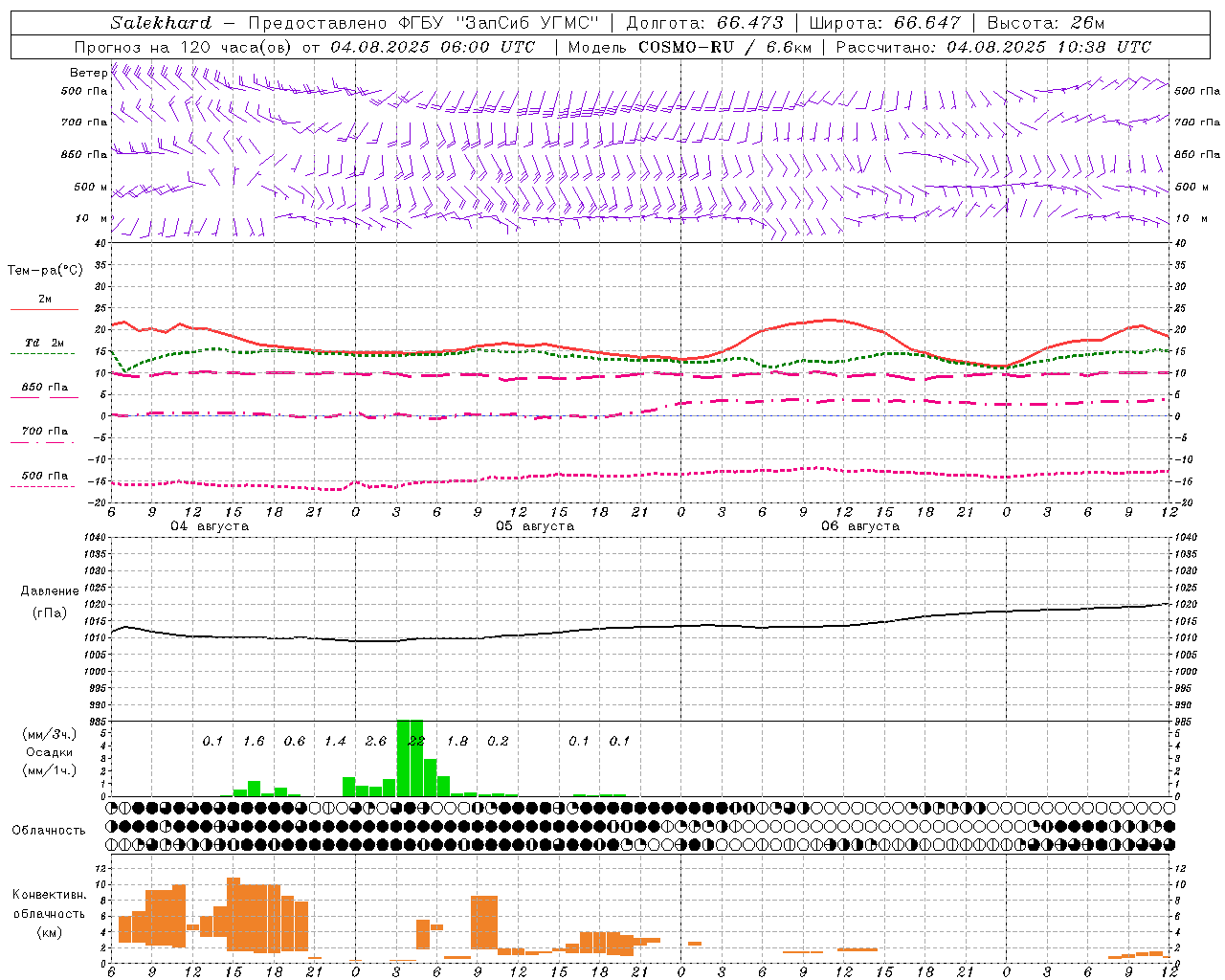Screen dimensions: 1225x980
Task: Click the dotted pink "500 гПа" temperature legend line
Action: click(44, 486)
